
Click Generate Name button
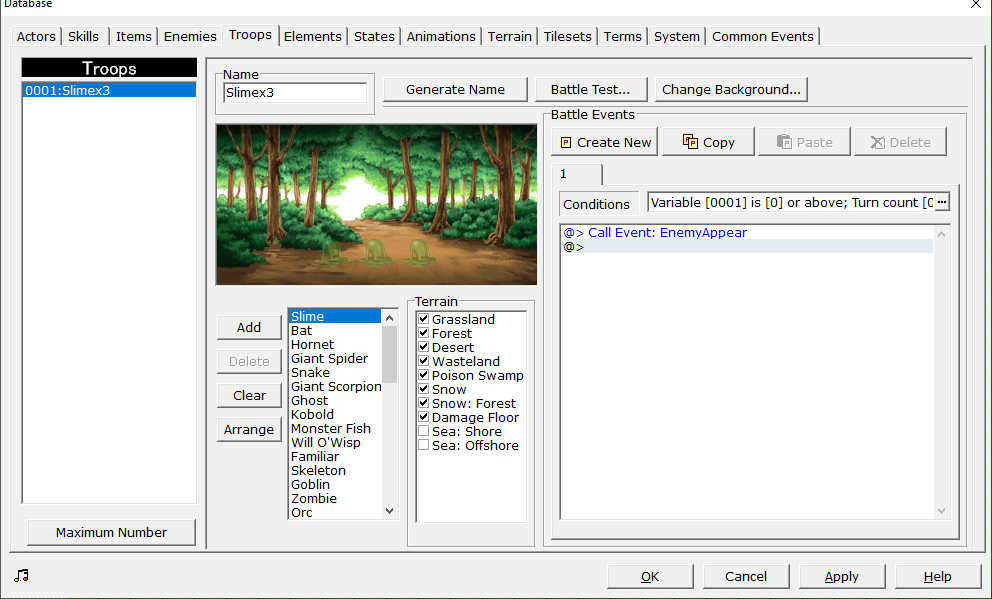456,89
